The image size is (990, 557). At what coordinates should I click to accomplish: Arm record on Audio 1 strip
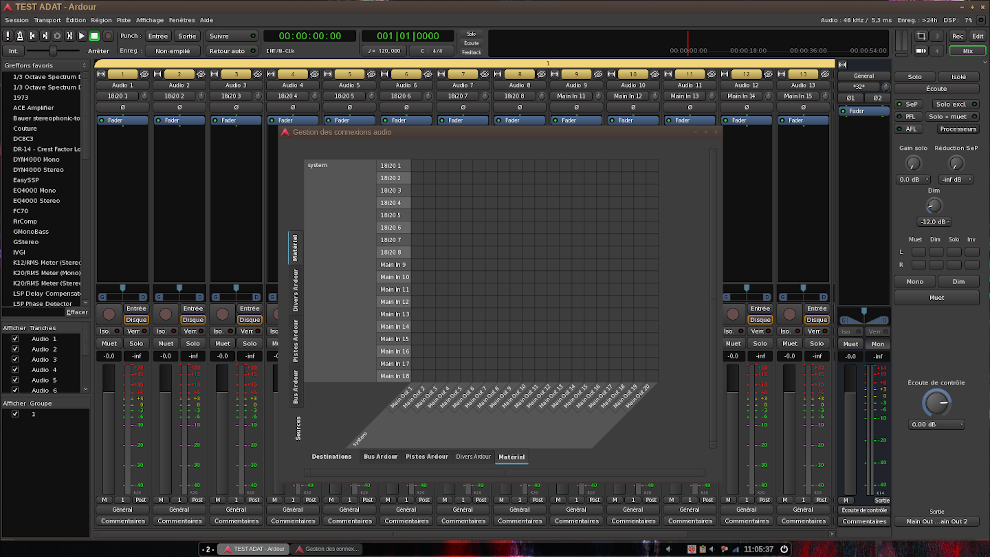pyautogui.click(x=108, y=314)
